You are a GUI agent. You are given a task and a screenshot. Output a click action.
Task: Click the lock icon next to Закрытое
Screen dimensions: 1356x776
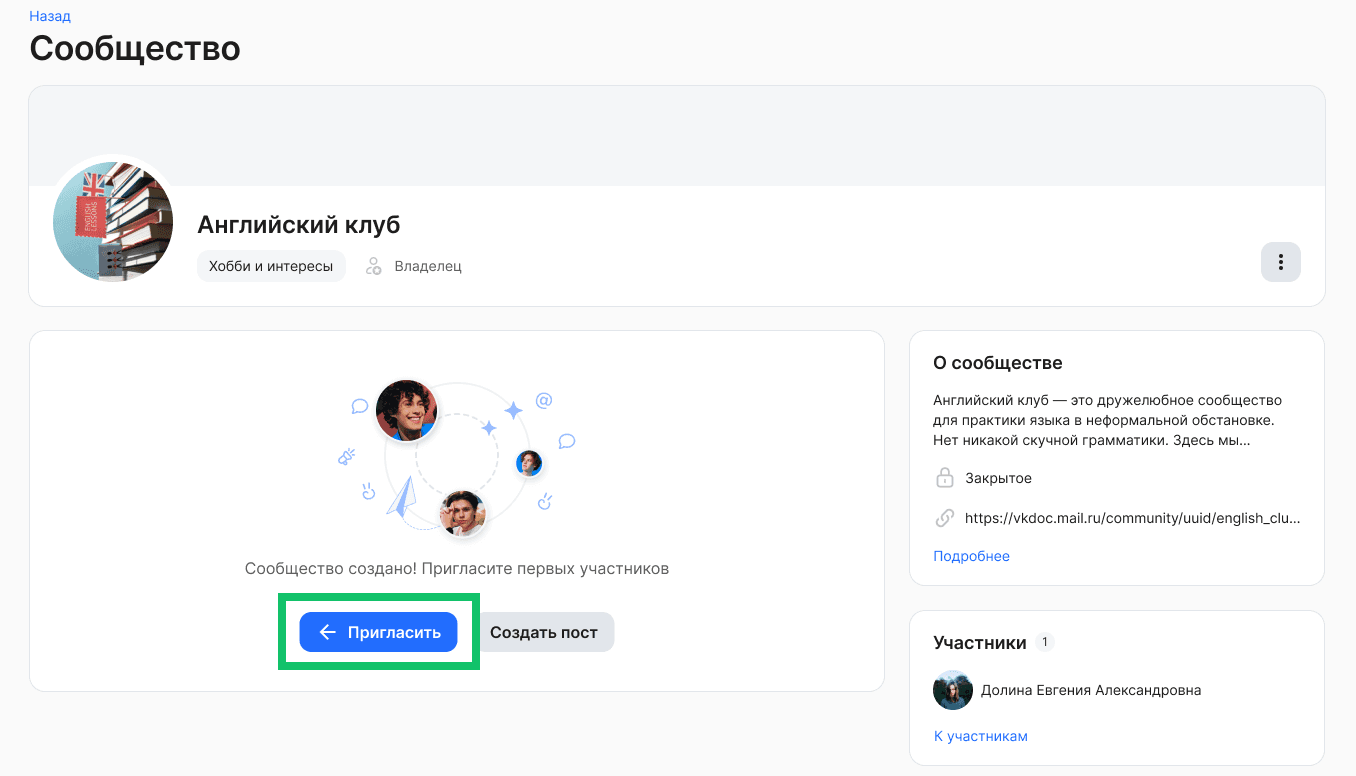pos(944,478)
